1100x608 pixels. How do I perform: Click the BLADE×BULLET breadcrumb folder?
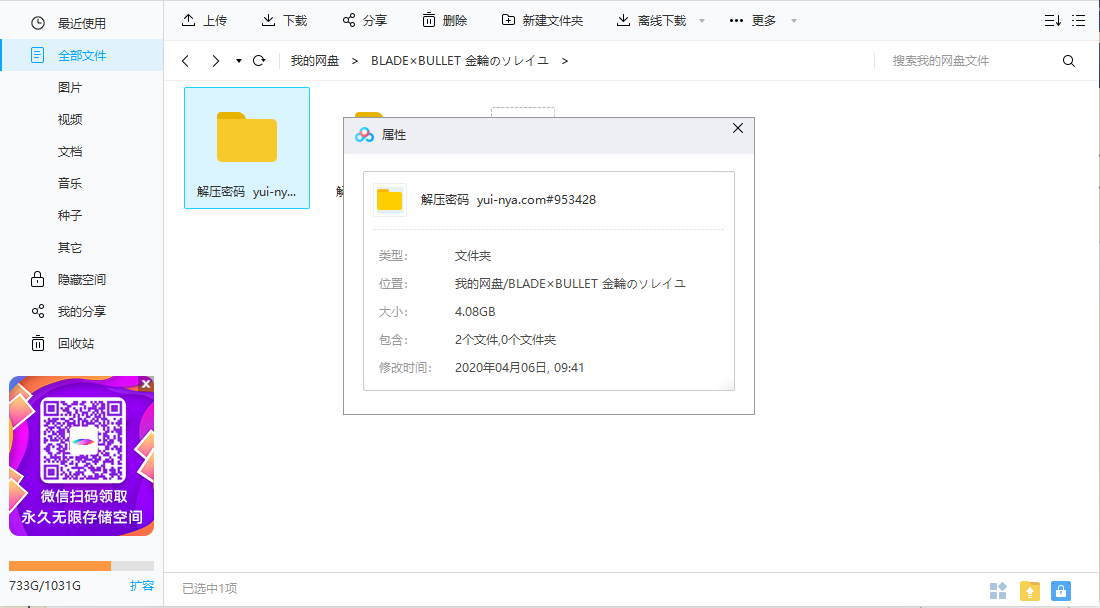coord(460,61)
